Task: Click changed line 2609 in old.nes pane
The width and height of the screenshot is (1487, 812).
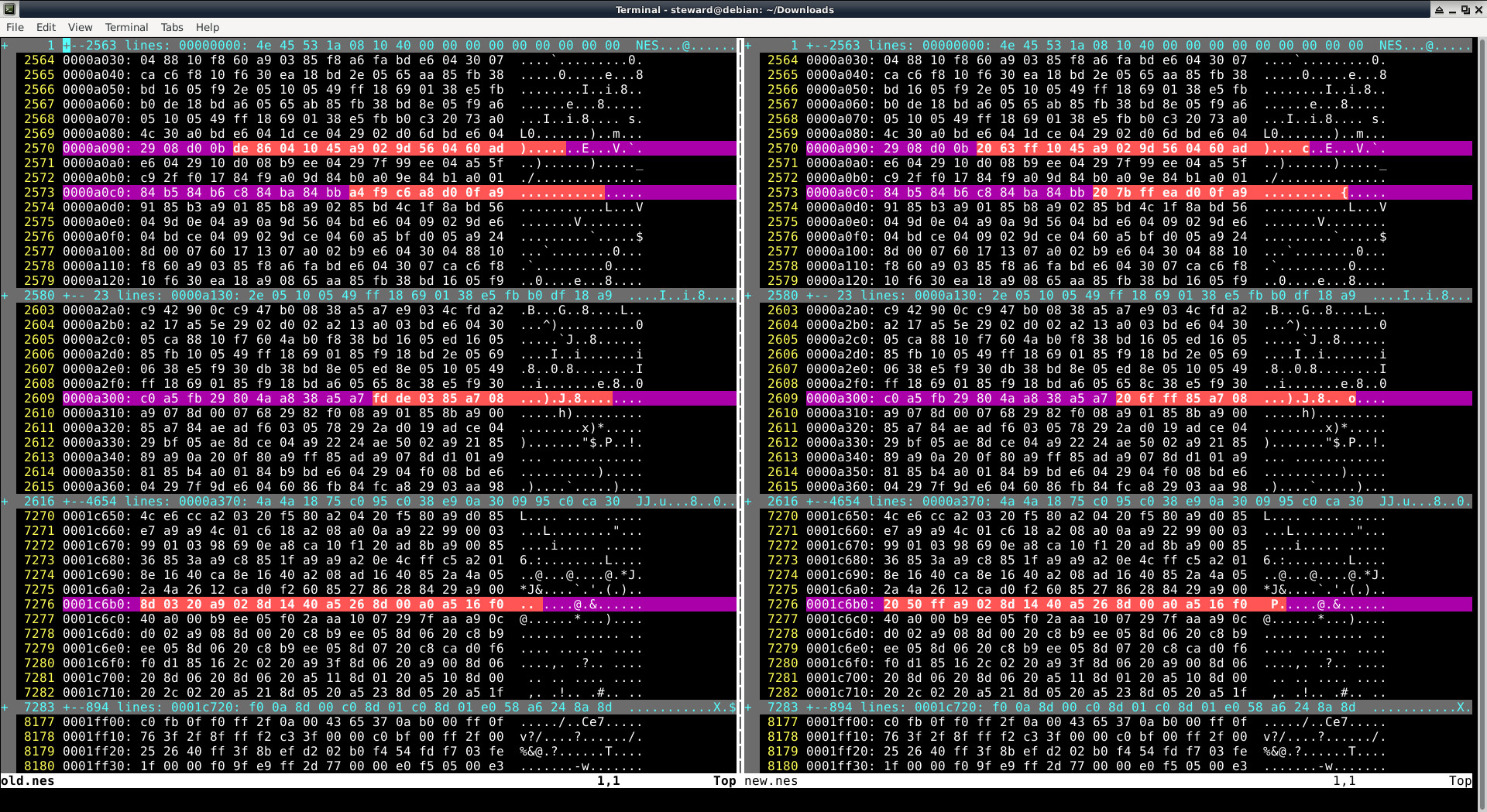Action: 369,399
